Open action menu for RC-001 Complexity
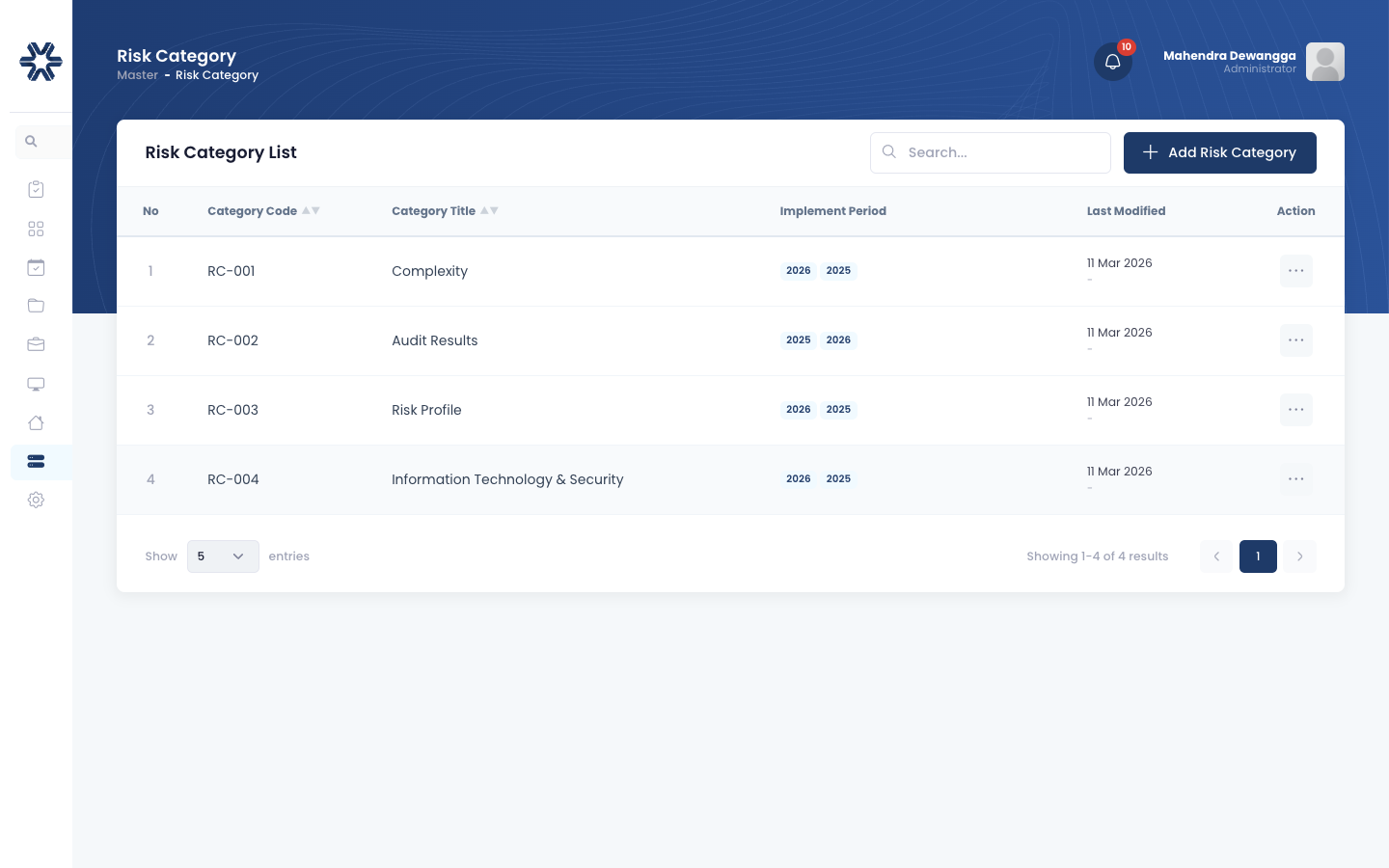 pos(1296,271)
